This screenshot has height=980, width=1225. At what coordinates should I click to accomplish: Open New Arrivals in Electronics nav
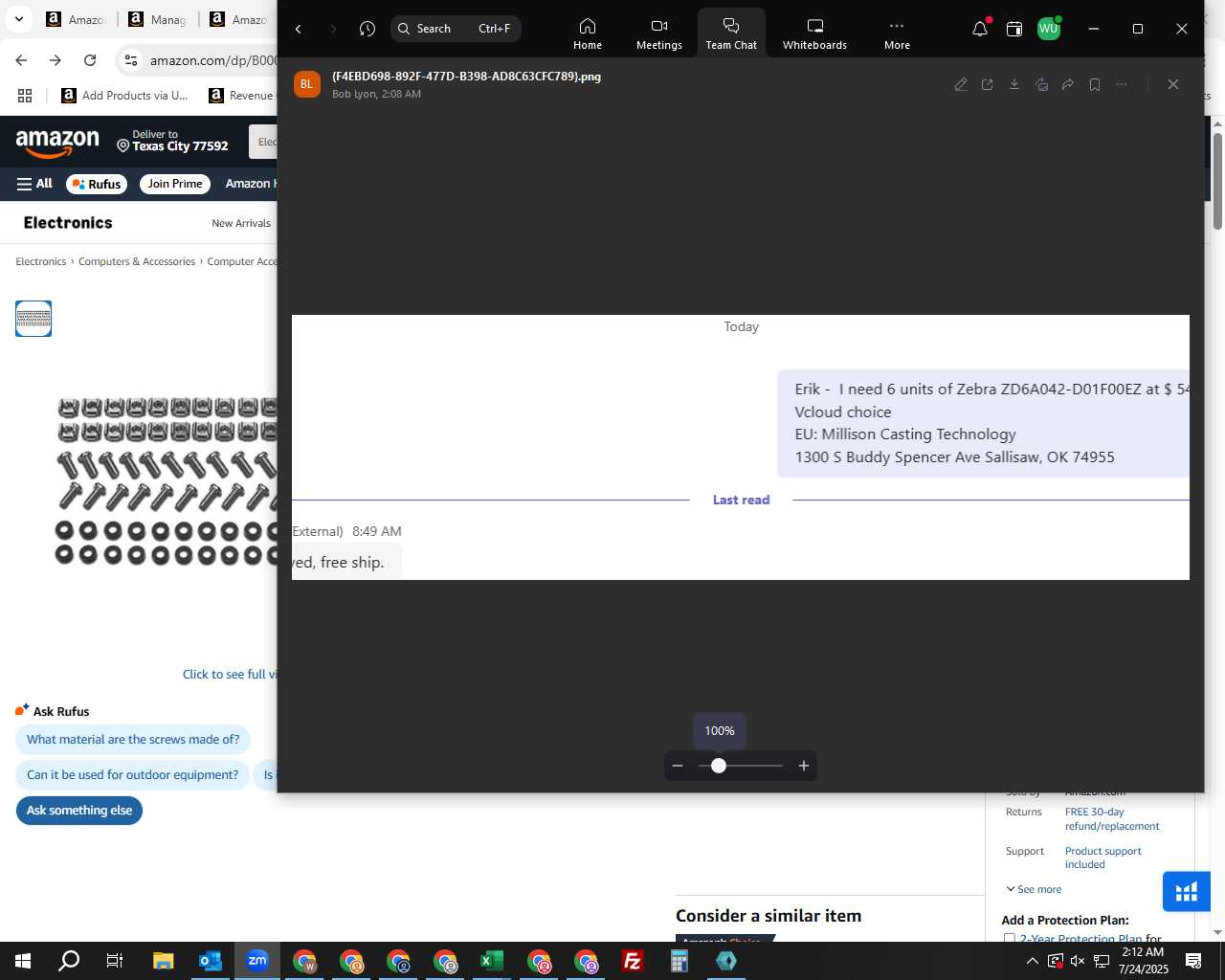coord(241,223)
